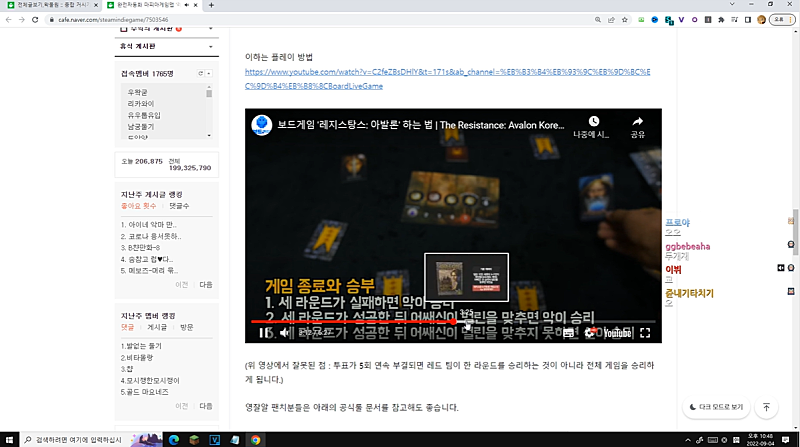This screenshot has height=447, width=800.
Task: Click the video Share arrow icon
Action: [x=638, y=121]
